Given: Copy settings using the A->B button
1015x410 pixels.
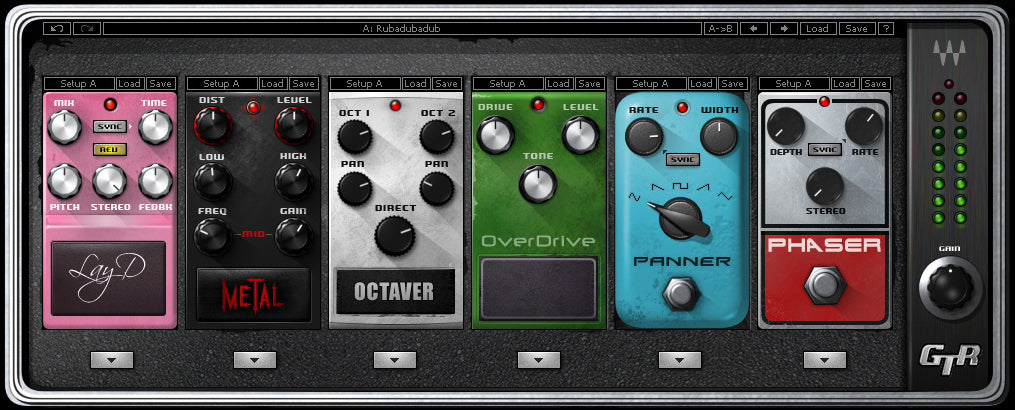Looking at the screenshot, I should [x=720, y=28].
